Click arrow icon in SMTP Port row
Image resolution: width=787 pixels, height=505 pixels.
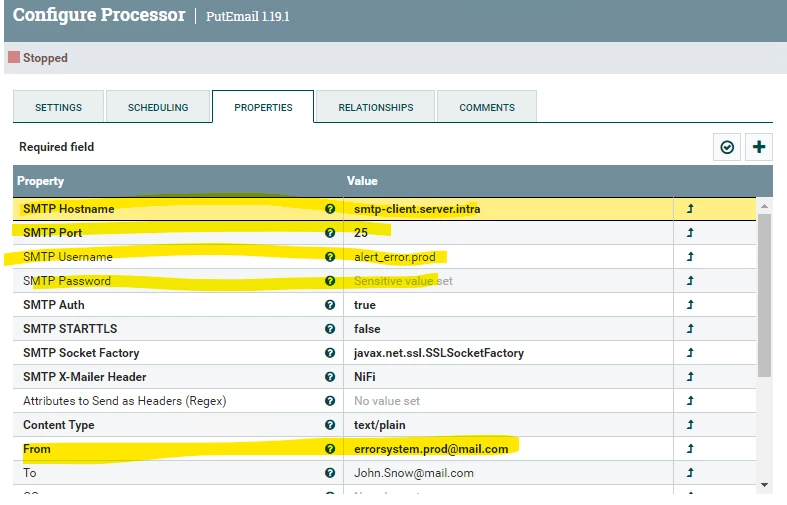point(690,232)
